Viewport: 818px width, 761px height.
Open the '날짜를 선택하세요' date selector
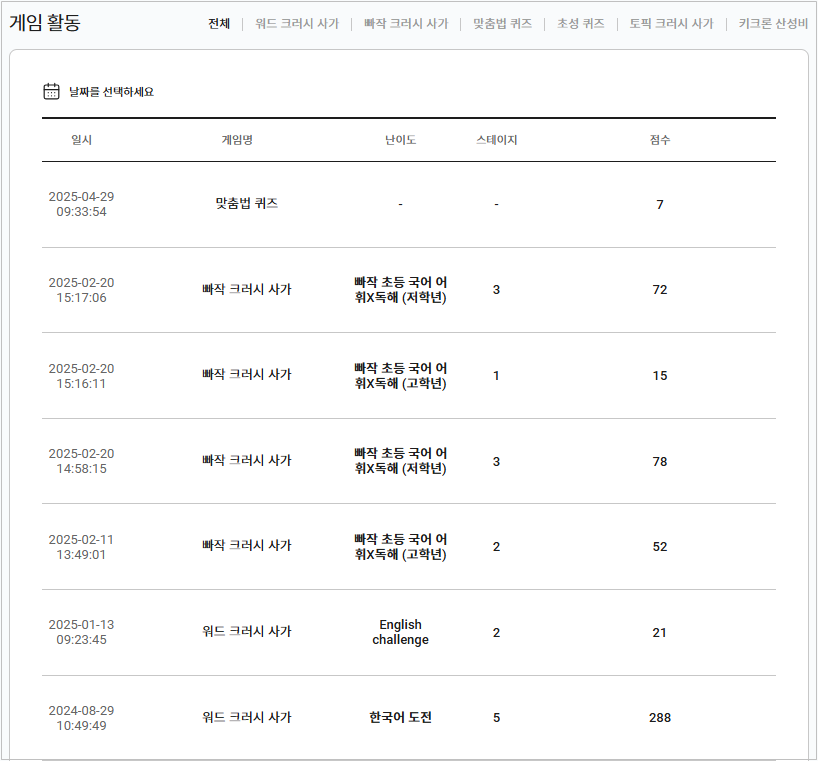coord(111,92)
